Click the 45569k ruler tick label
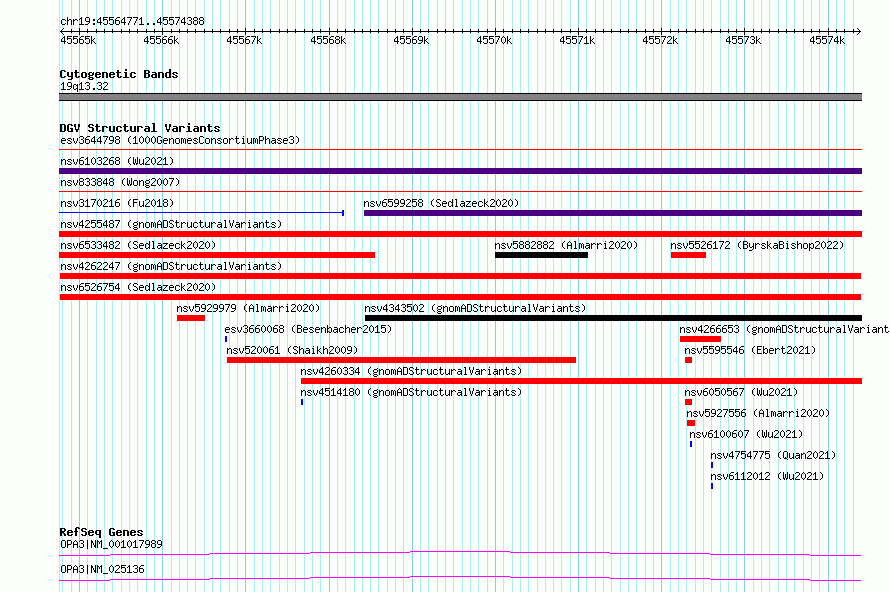 (x=411, y=40)
